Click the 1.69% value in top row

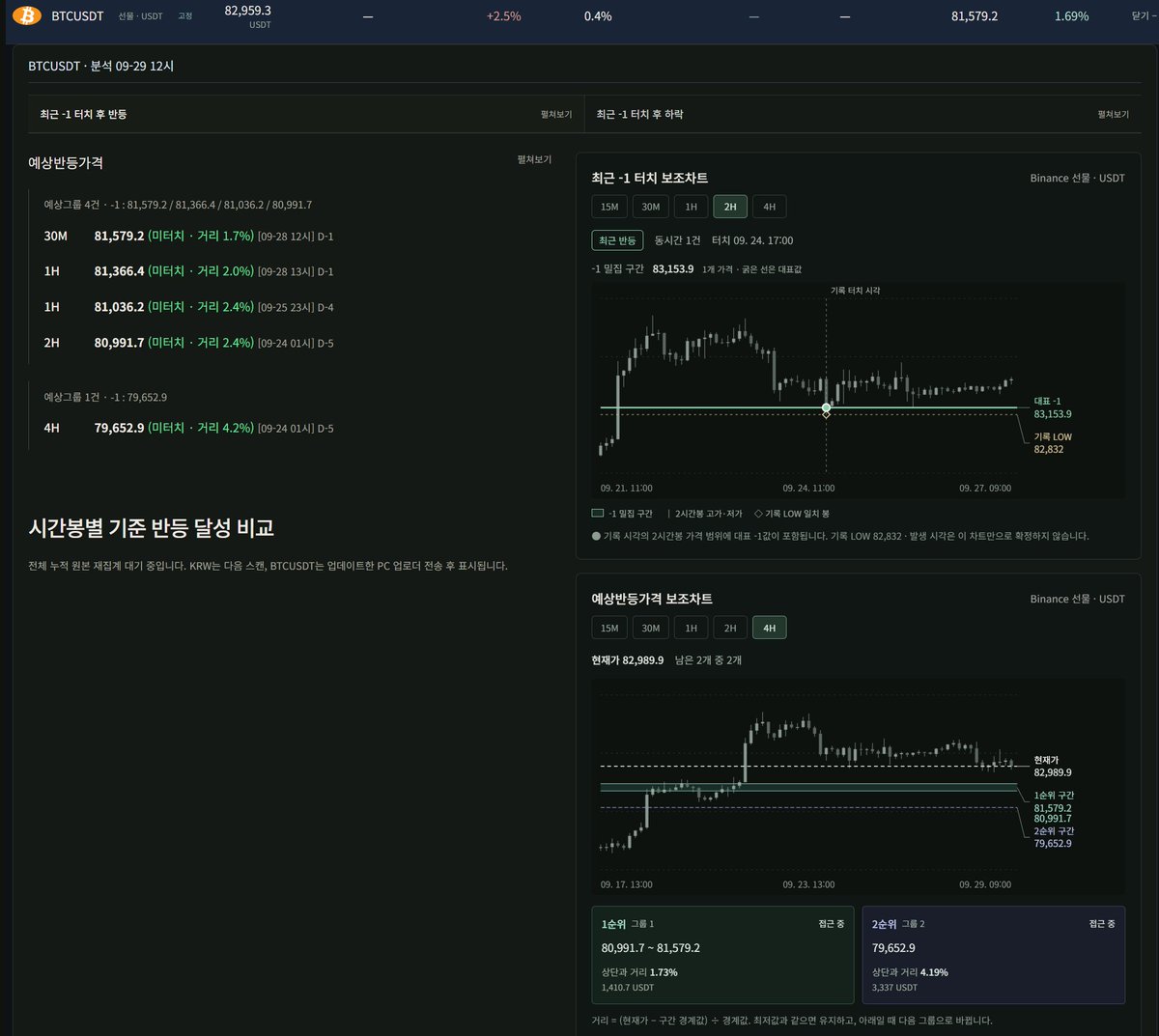[x=1071, y=16]
